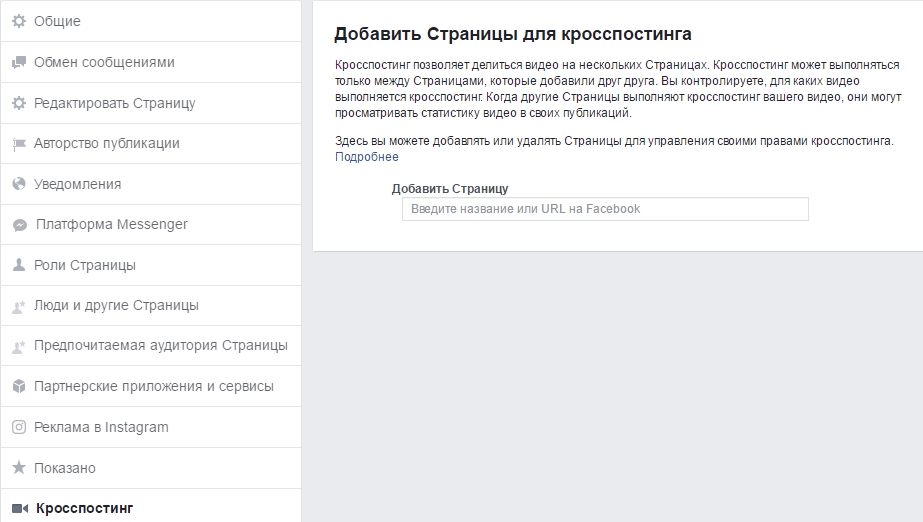The width and height of the screenshot is (923, 522).
Task: Click the chat bubbles icon for Обмен сообщениями
Action: coord(18,62)
